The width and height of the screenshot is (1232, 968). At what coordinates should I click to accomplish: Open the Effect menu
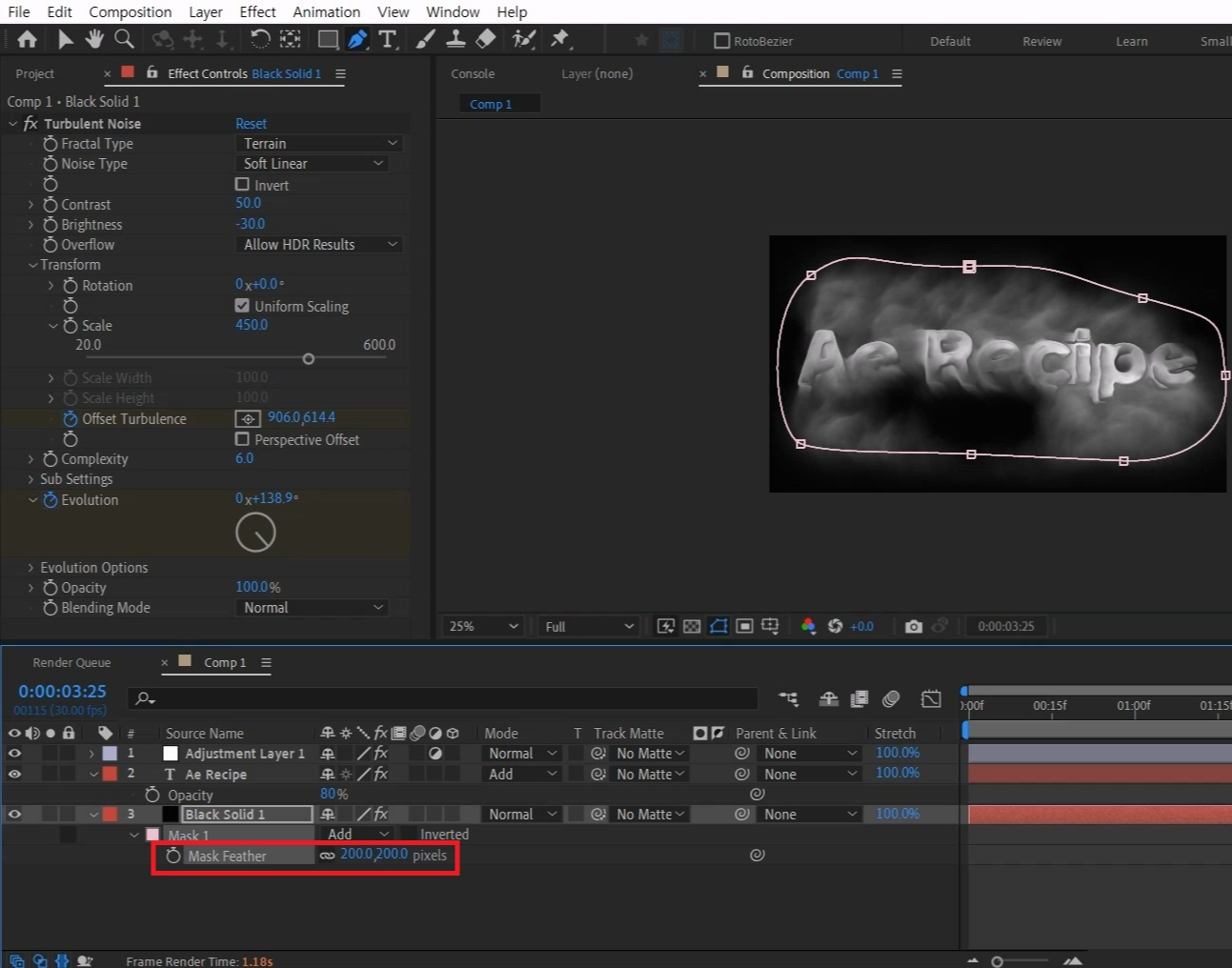257,11
